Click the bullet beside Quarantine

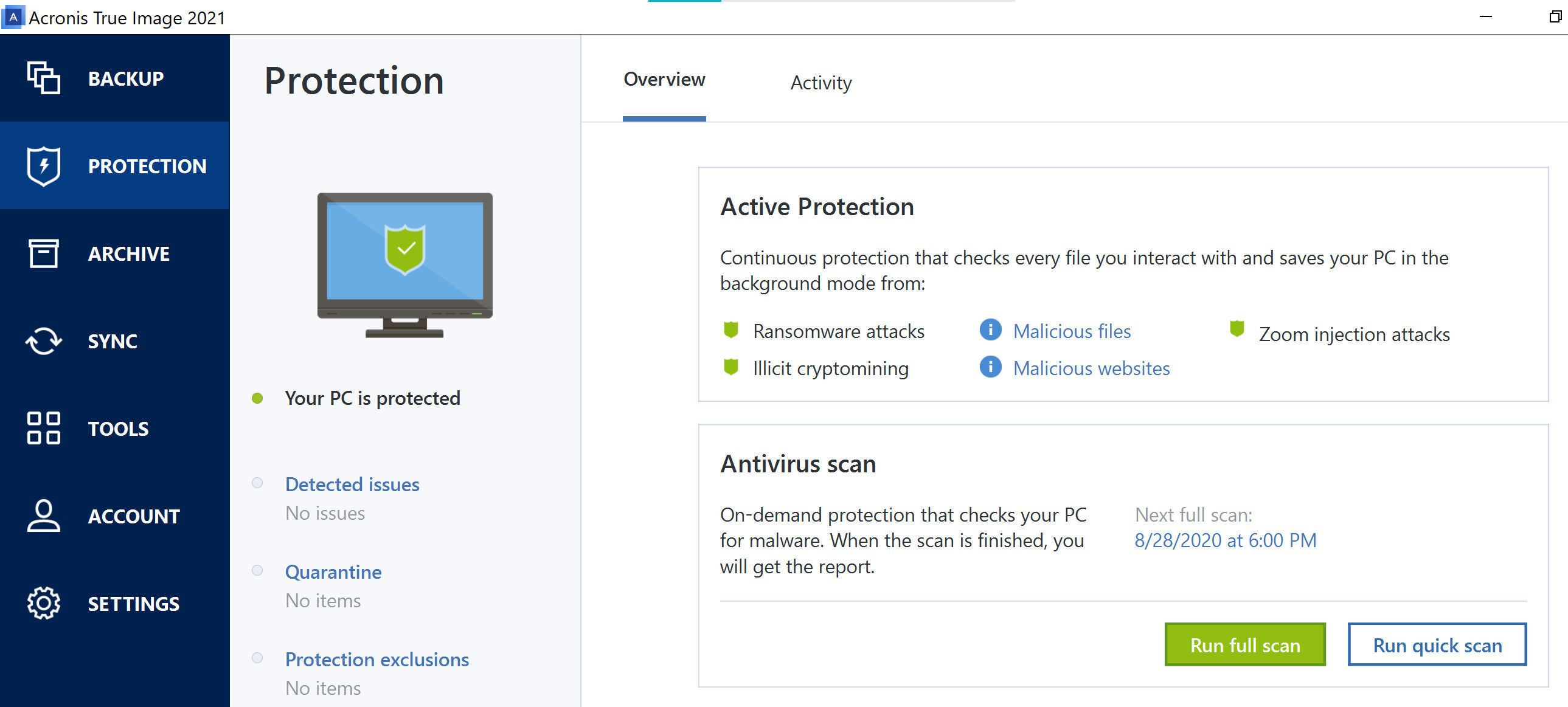pyautogui.click(x=257, y=571)
